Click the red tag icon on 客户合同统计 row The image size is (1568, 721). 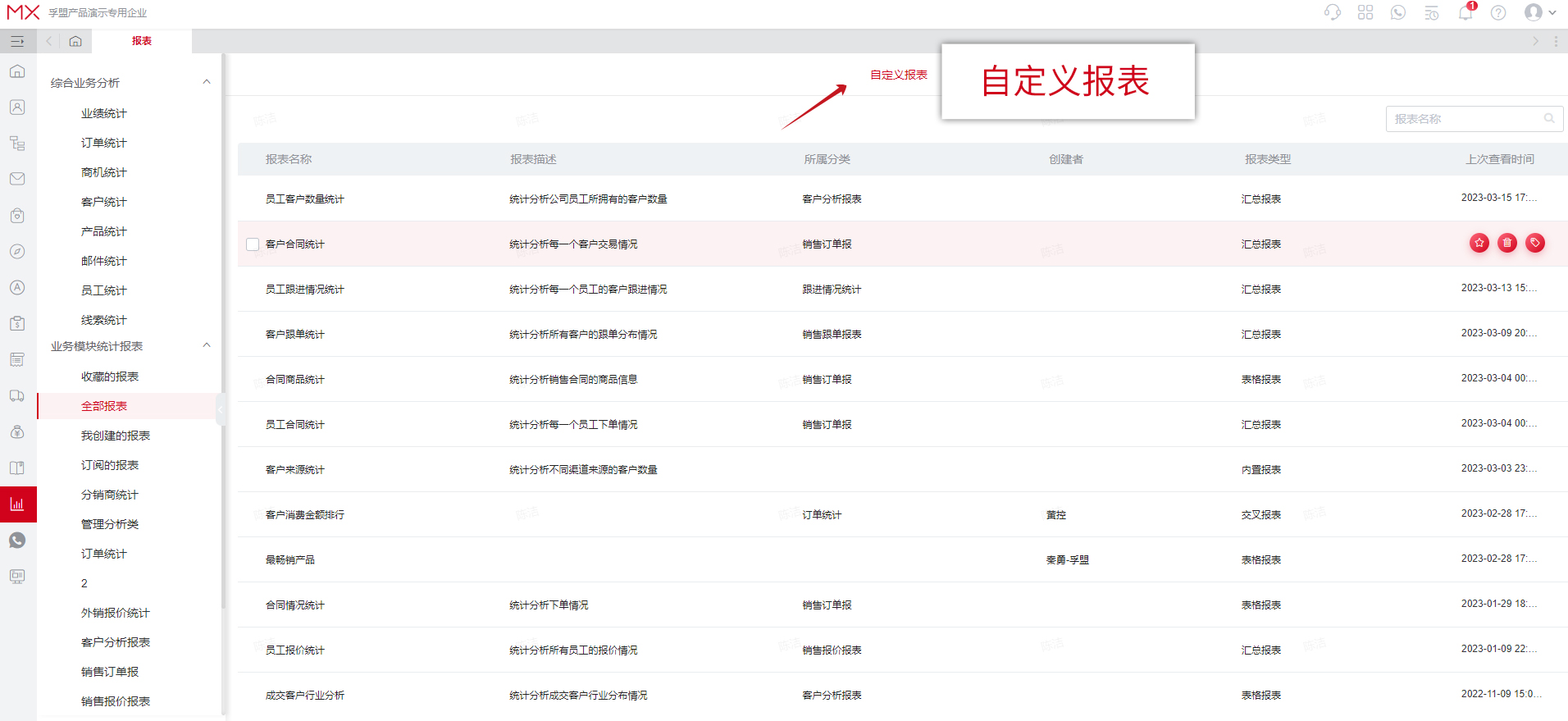click(x=1535, y=243)
